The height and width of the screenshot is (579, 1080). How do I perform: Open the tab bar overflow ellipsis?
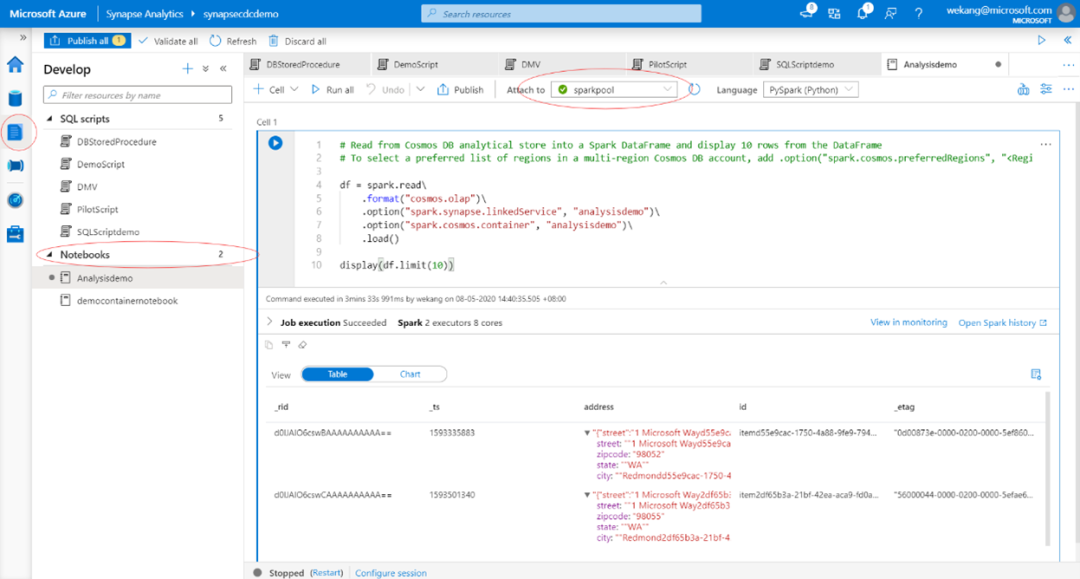click(1068, 65)
